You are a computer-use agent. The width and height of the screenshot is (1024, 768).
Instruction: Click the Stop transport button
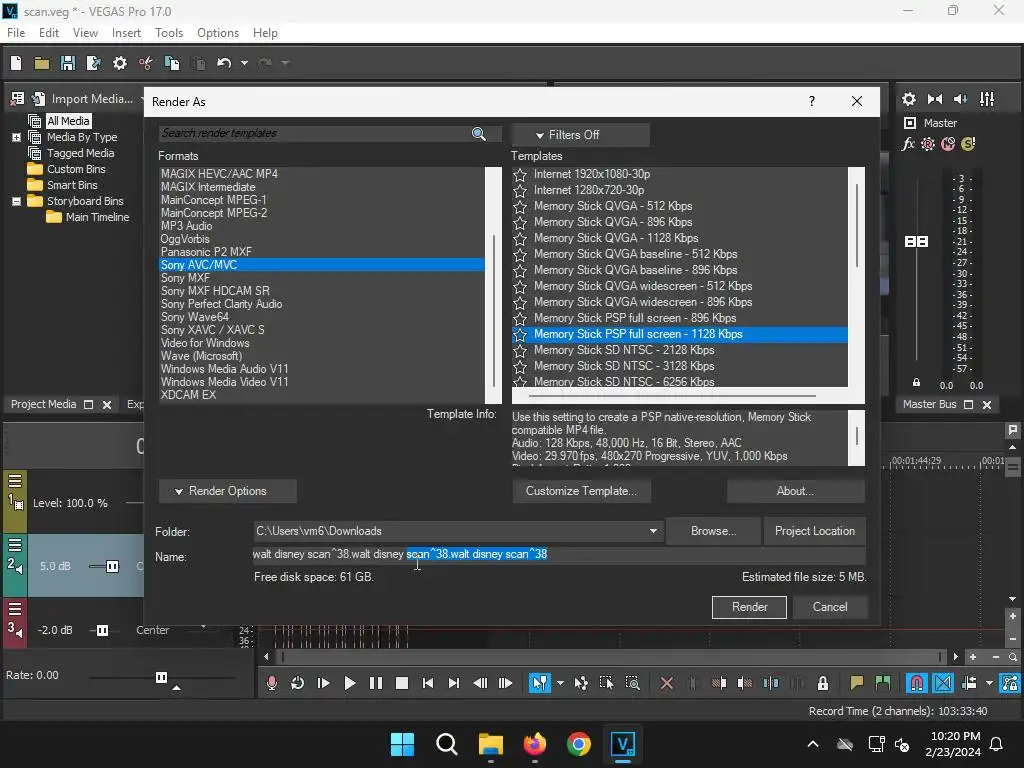tap(402, 683)
